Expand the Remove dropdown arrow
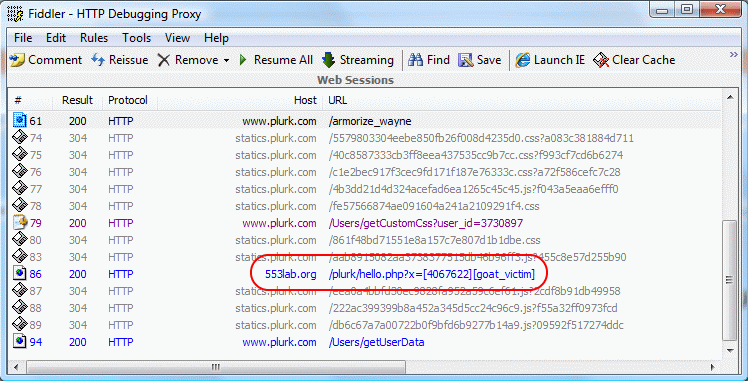Image resolution: width=748 pixels, height=381 pixels. [226, 61]
